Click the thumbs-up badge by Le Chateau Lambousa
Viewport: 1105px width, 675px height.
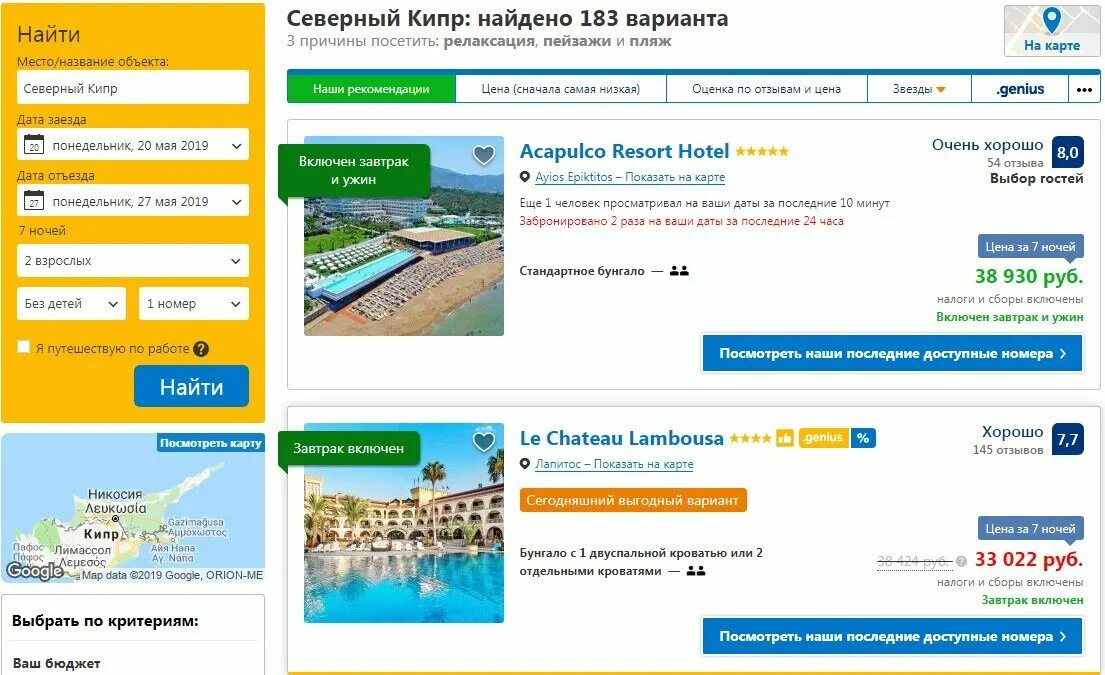785,438
